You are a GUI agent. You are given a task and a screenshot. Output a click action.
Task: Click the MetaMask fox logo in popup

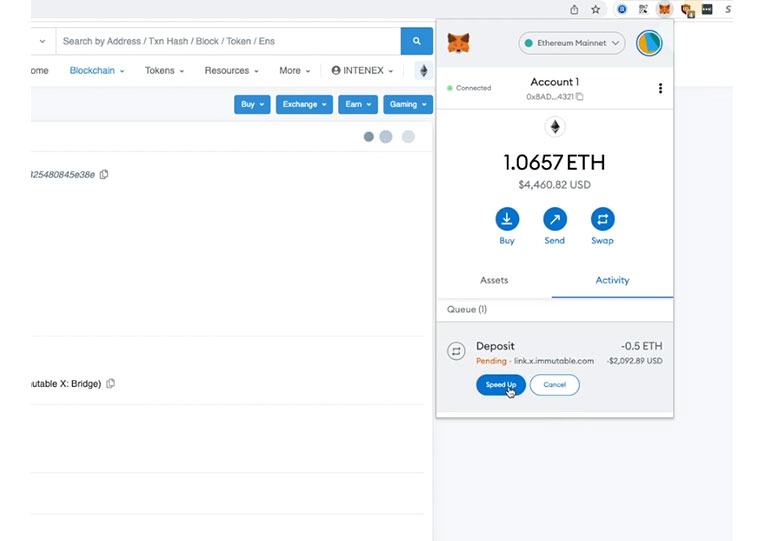pyautogui.click(x=458, y=43)
